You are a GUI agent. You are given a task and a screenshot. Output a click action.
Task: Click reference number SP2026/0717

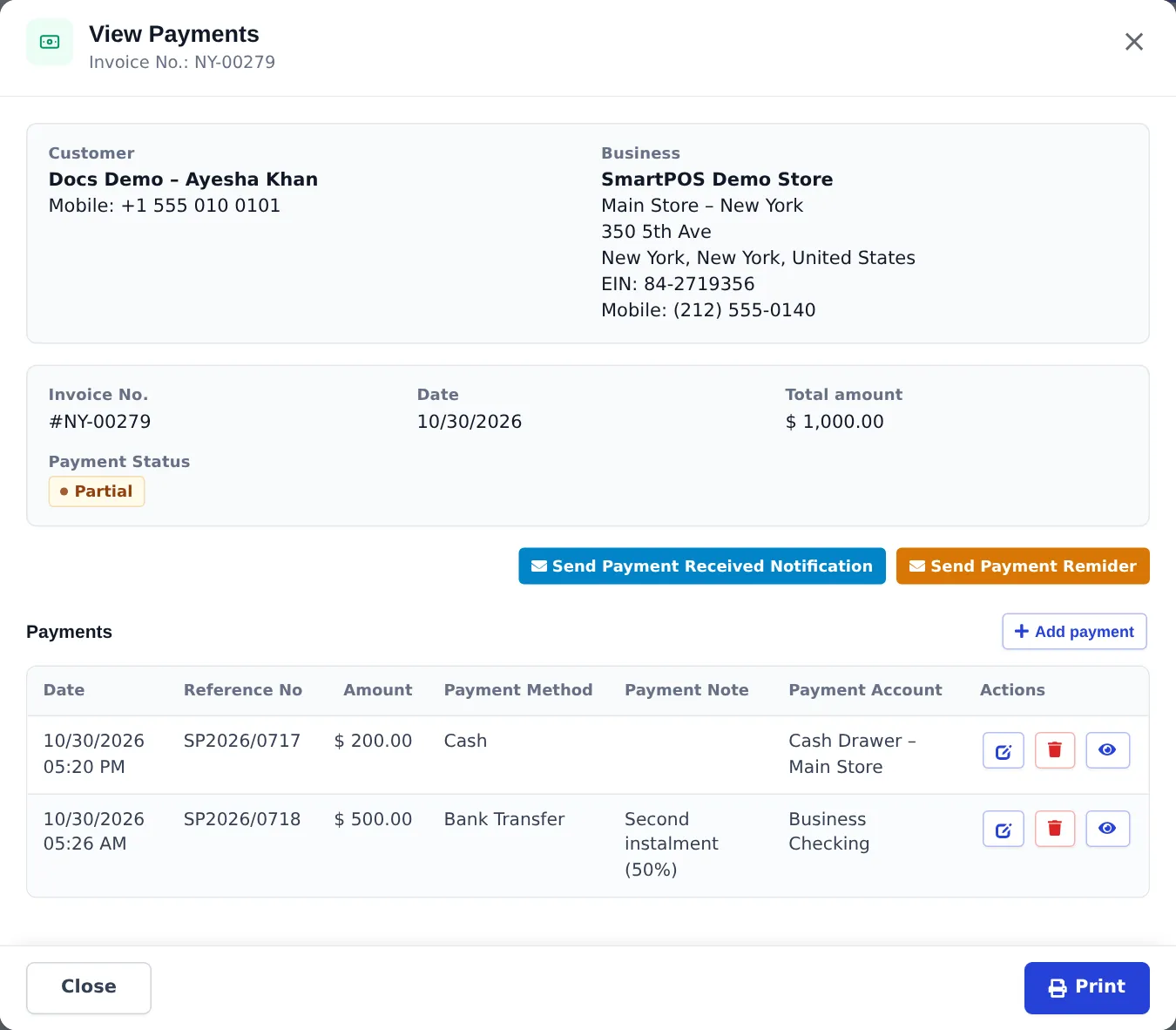coord(242,741)
